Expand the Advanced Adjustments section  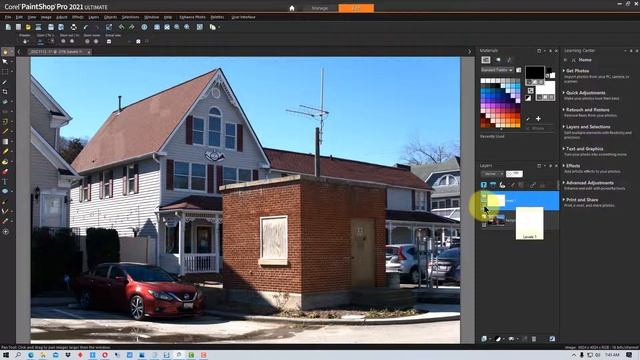pos(589,183)
